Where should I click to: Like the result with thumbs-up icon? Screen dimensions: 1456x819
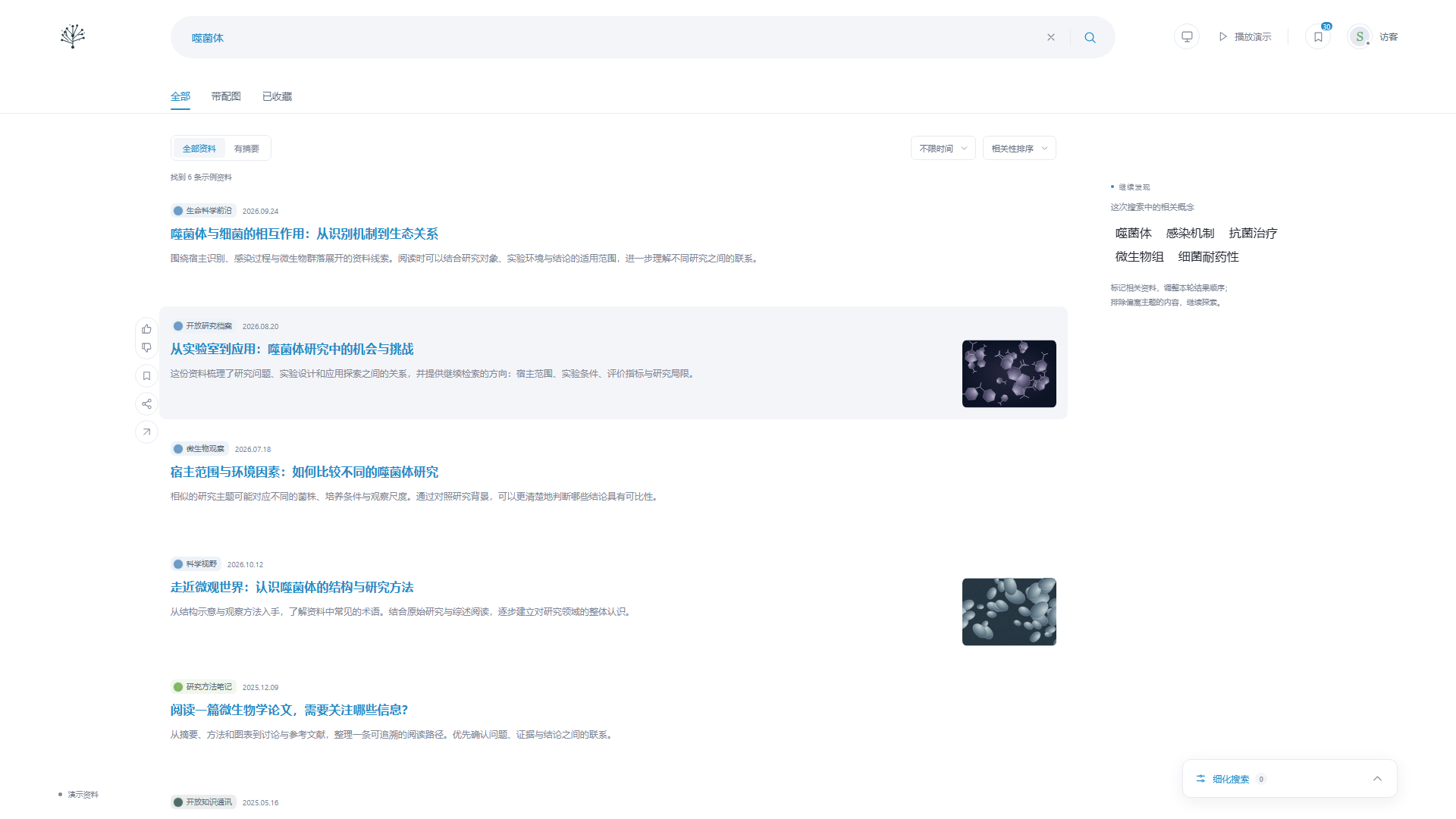(146, 329)
